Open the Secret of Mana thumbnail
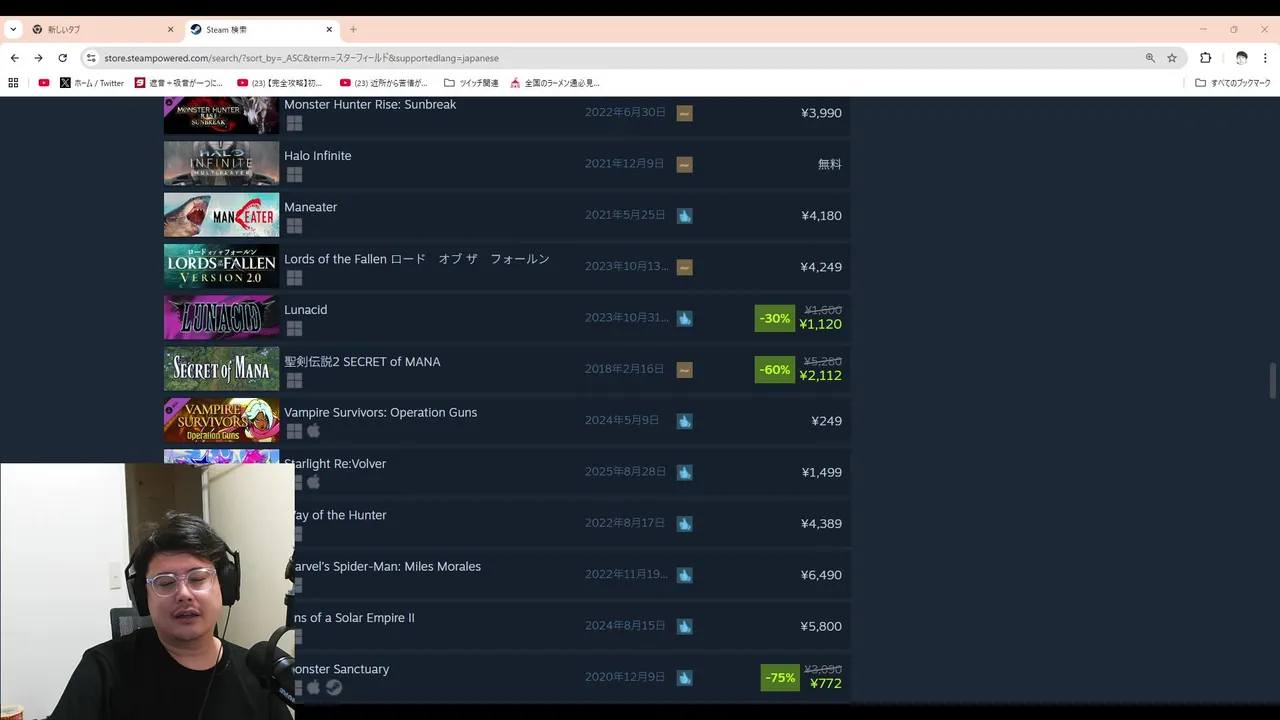The height and width of the screenshot is (720, 1280). (221, 369)
